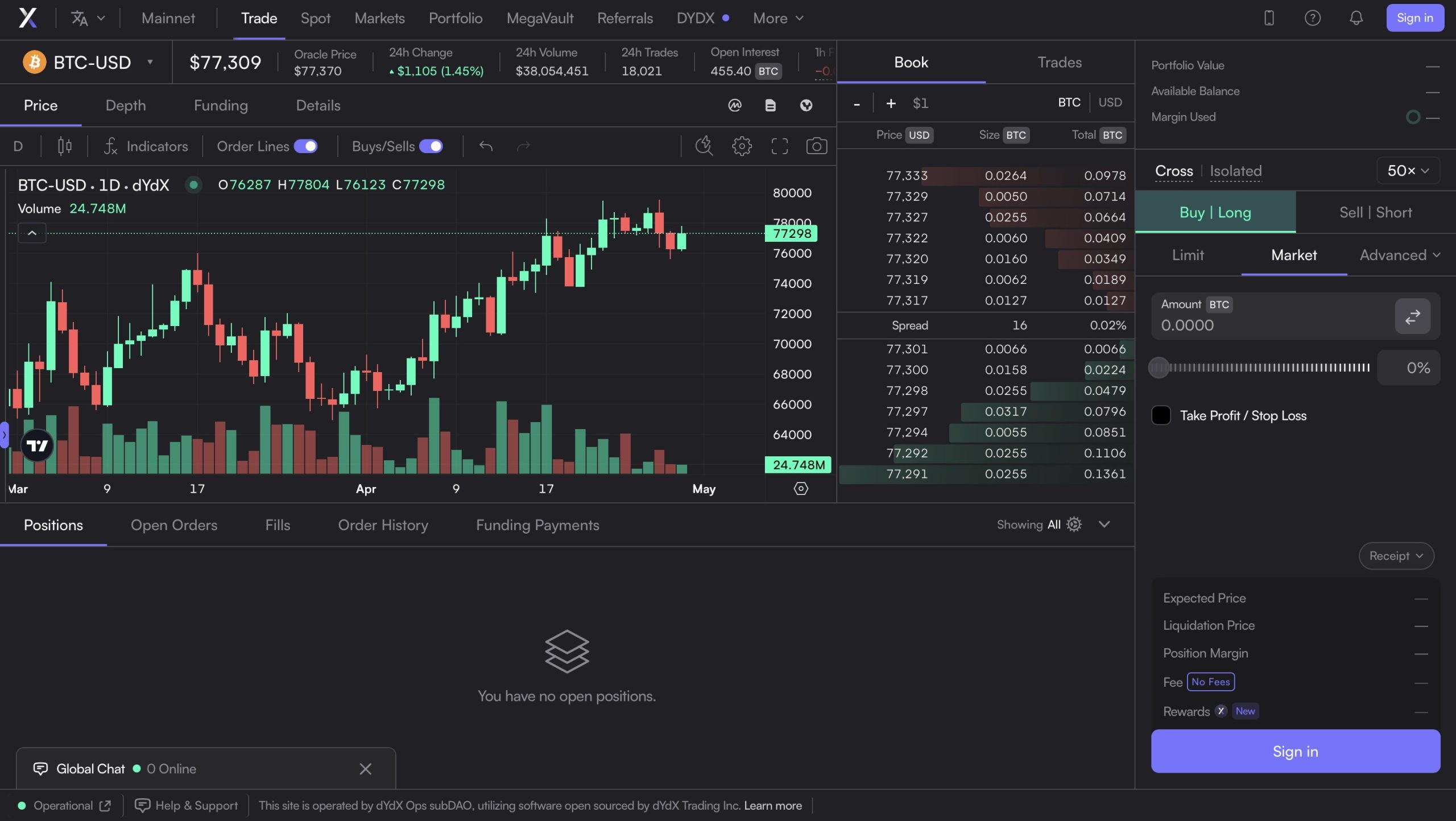Click the notifications bell icon
1456x821 pixels.
[1356, 18]
